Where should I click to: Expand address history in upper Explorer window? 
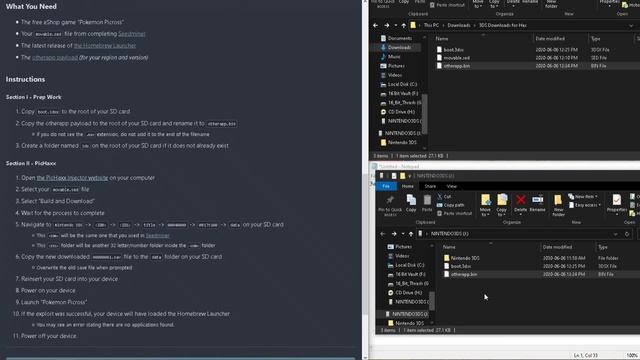click(631, 25)
